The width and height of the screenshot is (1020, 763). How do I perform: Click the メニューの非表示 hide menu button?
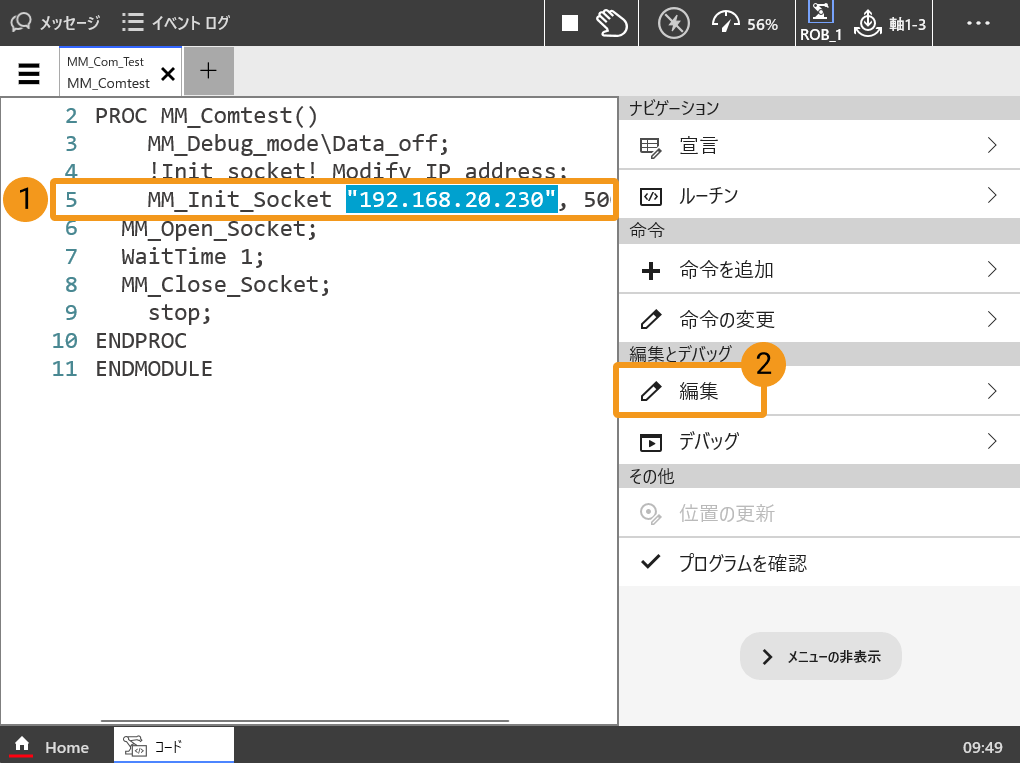pyautogui.click(x=820, y=656)
